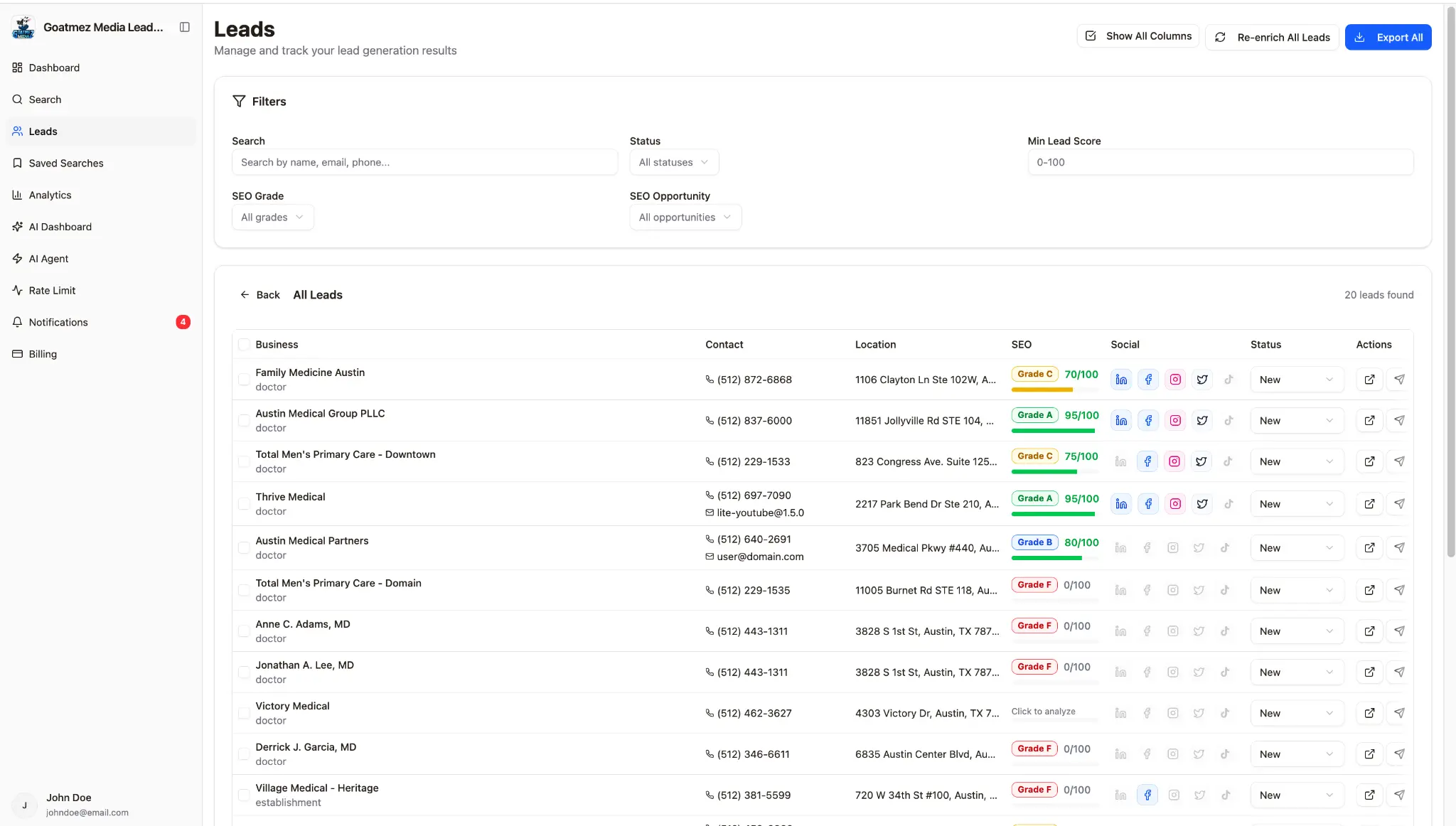Click Re-enrich All Leads

point(1272,37)
